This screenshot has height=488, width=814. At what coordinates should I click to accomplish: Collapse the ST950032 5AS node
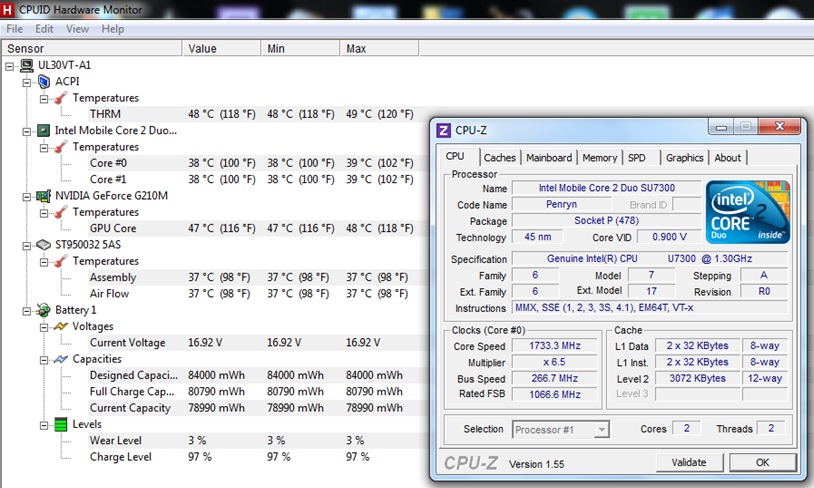pos(26,246)
